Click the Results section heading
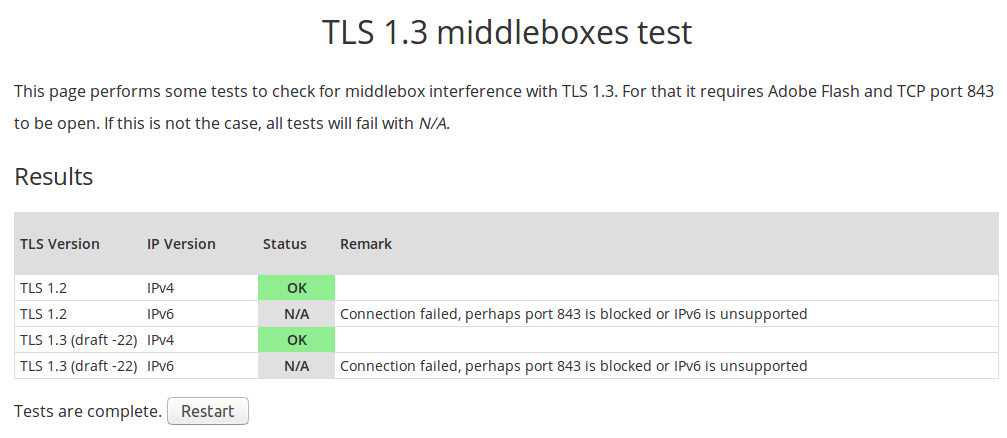Viewport: 1007px width, 438px height. (54, 177)
